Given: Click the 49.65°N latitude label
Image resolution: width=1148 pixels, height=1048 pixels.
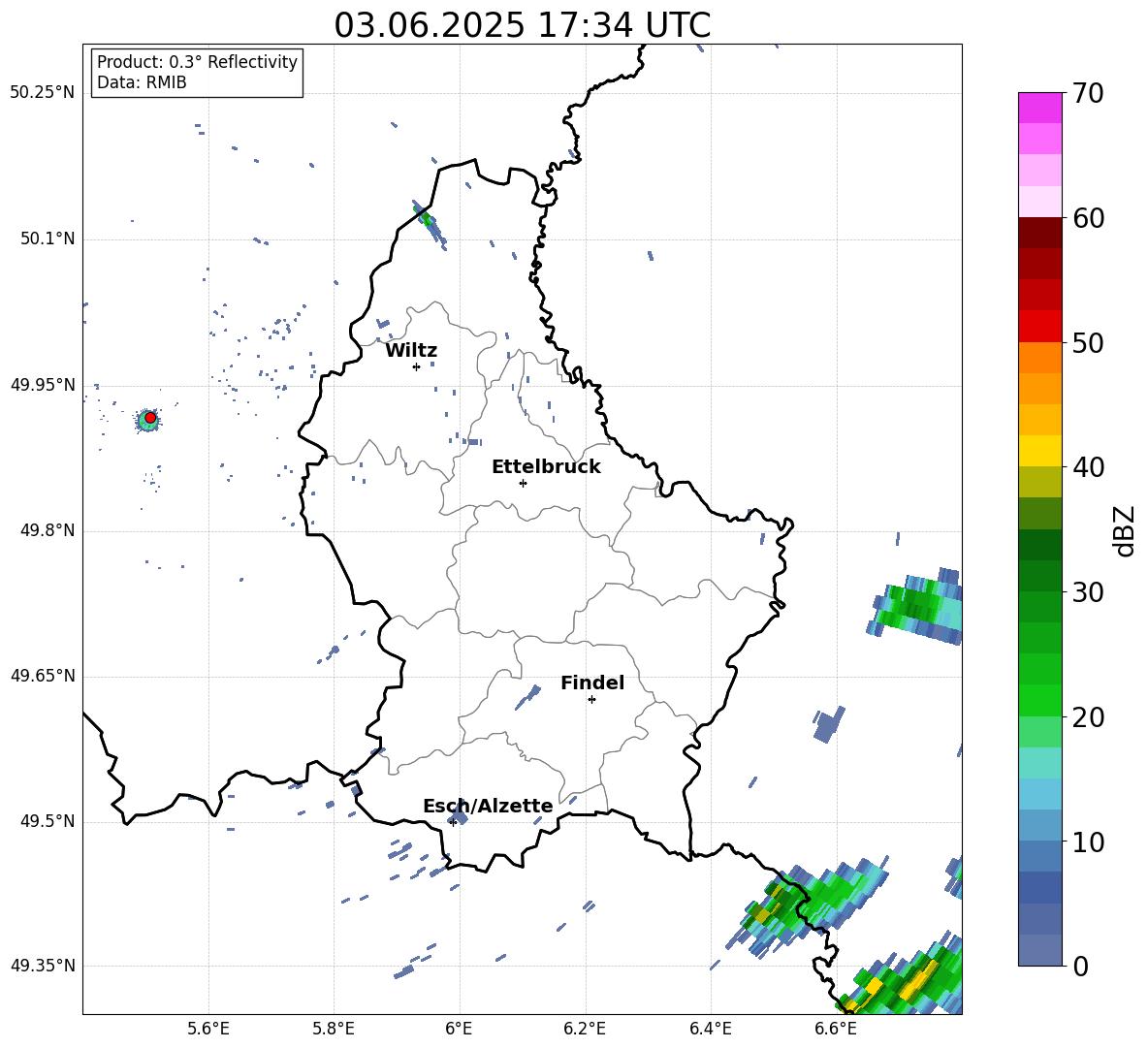Looking at the screenshot, I should 43,676.
